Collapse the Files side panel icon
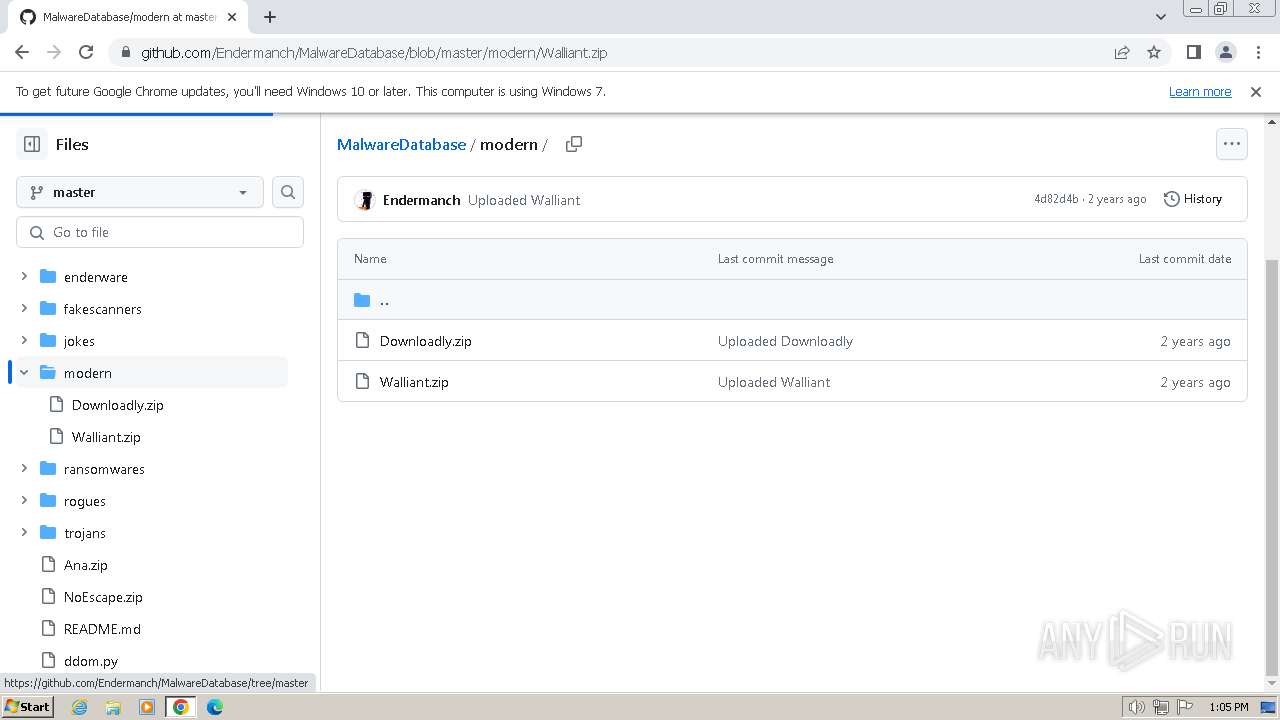This screenshot has width=1280, height=720. pyautogui.click(x=32, y=144)
